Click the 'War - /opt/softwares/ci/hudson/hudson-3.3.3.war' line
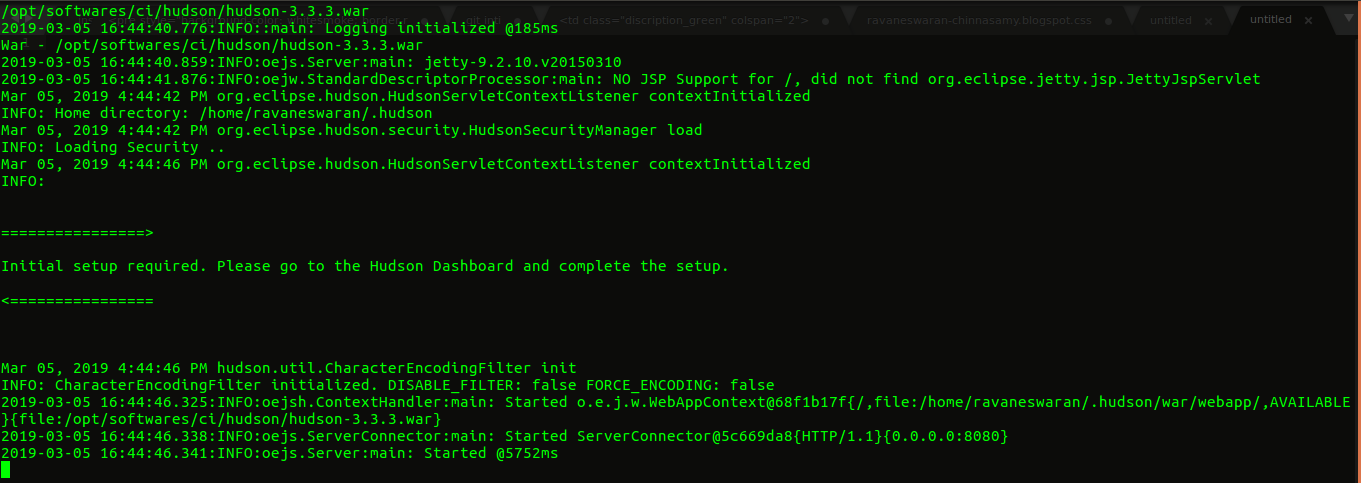Screen dimensions: 1361x483 click(x=212, y=46)
